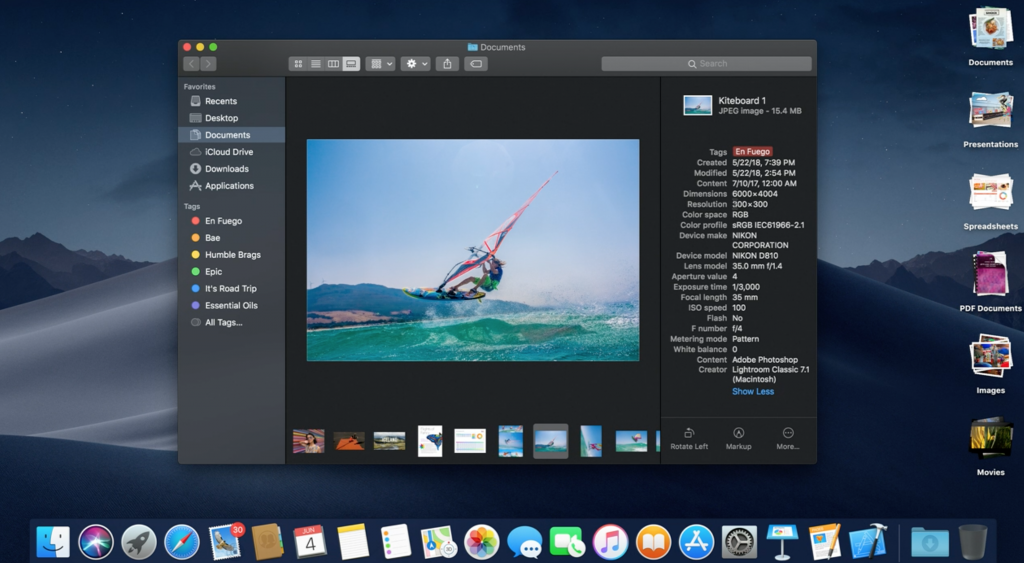Click the Edit Tags toolbar icon
The width and height of the screenshot is (1024, 563).
coord(476,64)
